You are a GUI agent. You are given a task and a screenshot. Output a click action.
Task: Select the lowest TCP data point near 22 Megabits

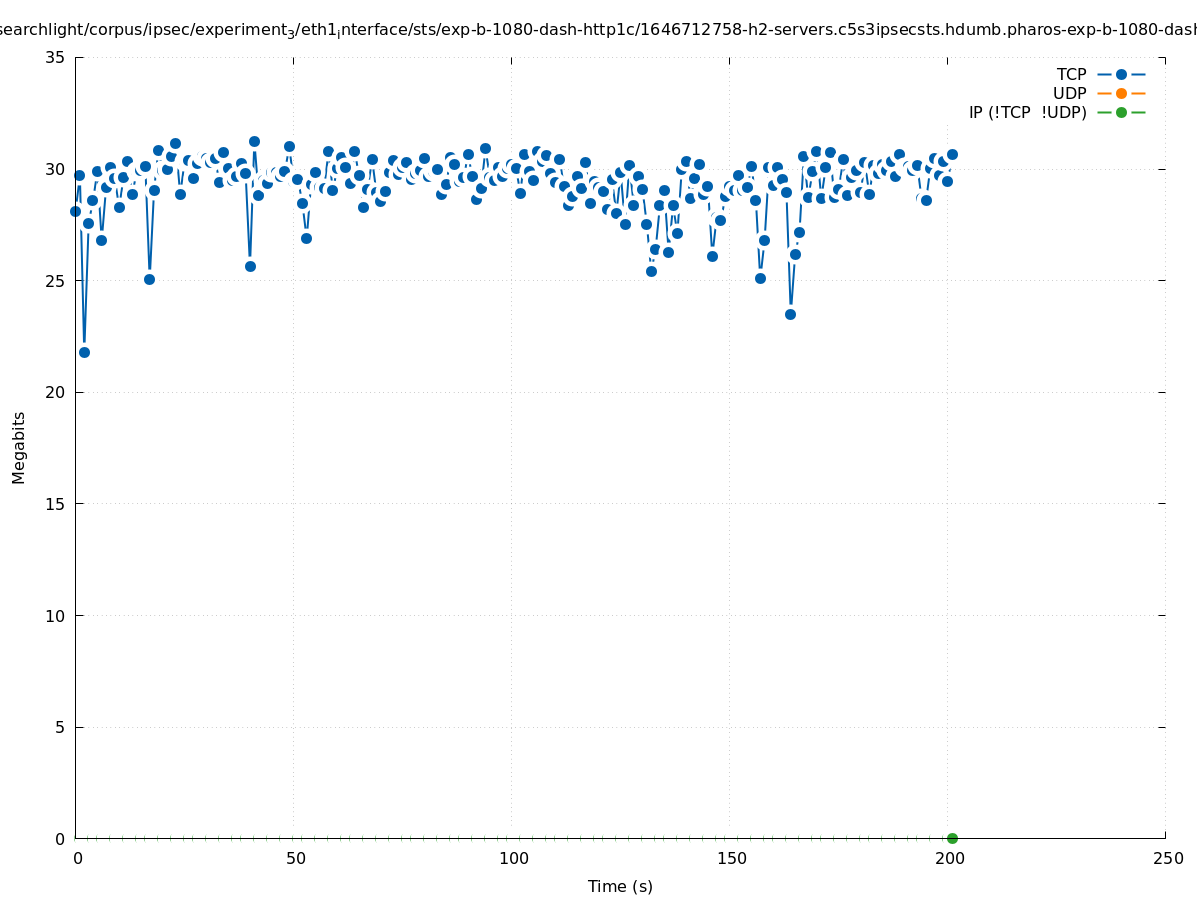click(84, 352)
